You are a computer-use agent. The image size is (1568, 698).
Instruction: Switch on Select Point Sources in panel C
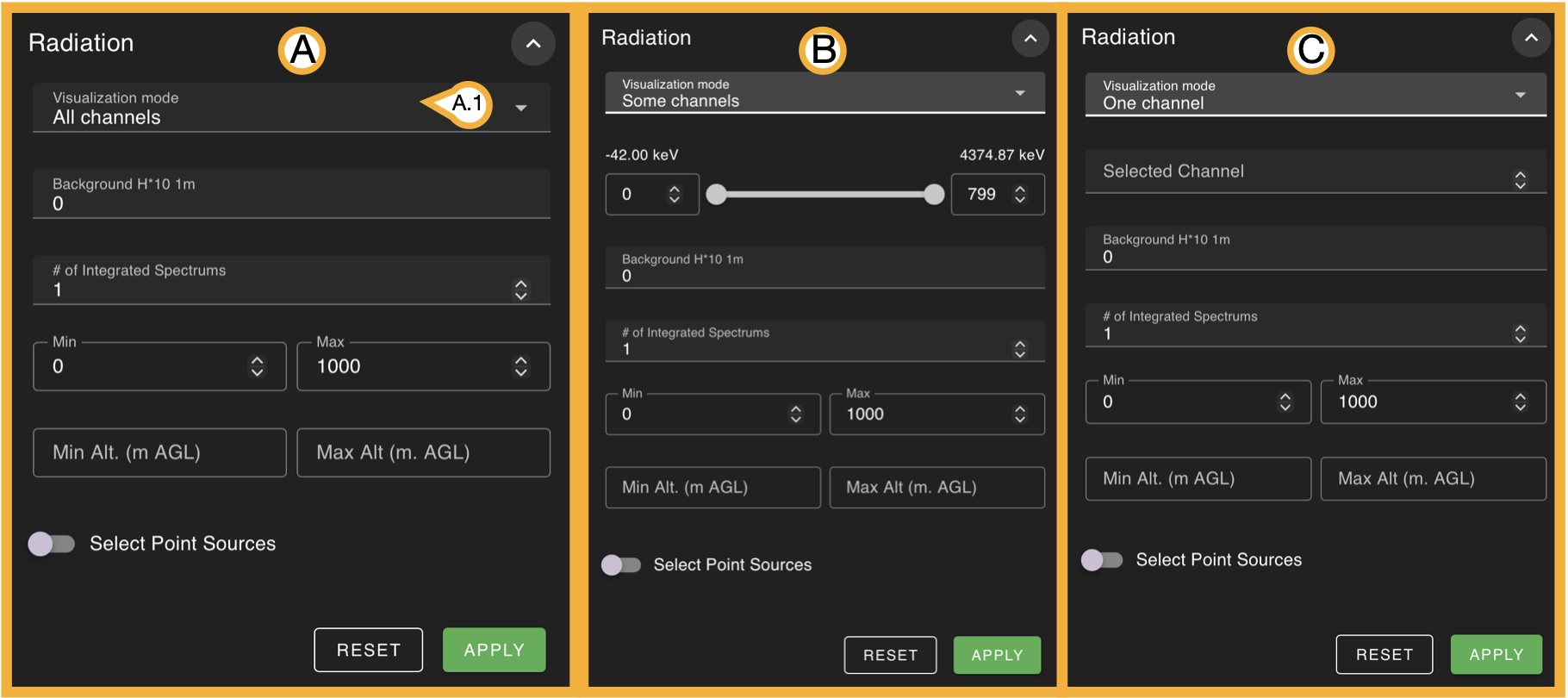(1102, 560)
